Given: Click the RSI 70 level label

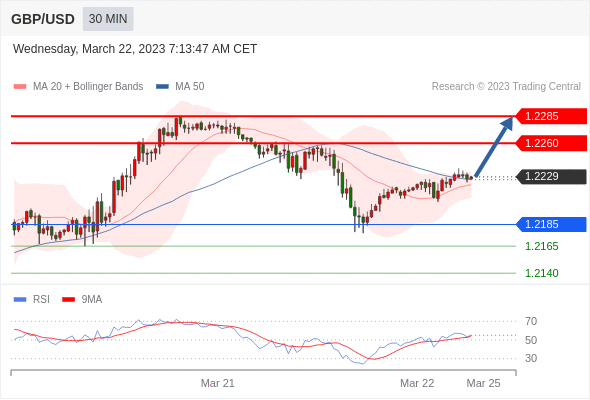Looking at the screenshot, I should tap(531, 321).
